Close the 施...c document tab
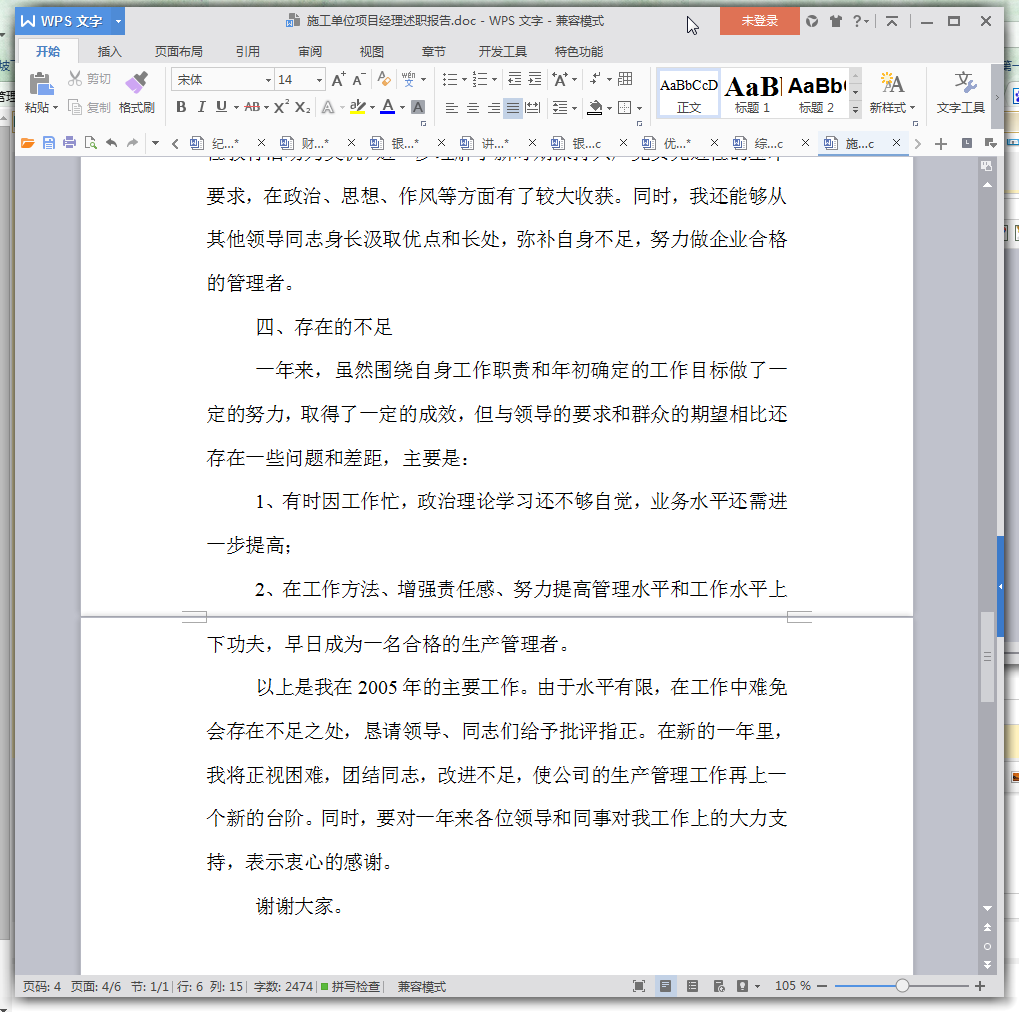This screenshot has width=1019, height=1012. click(x=896, y=142)
